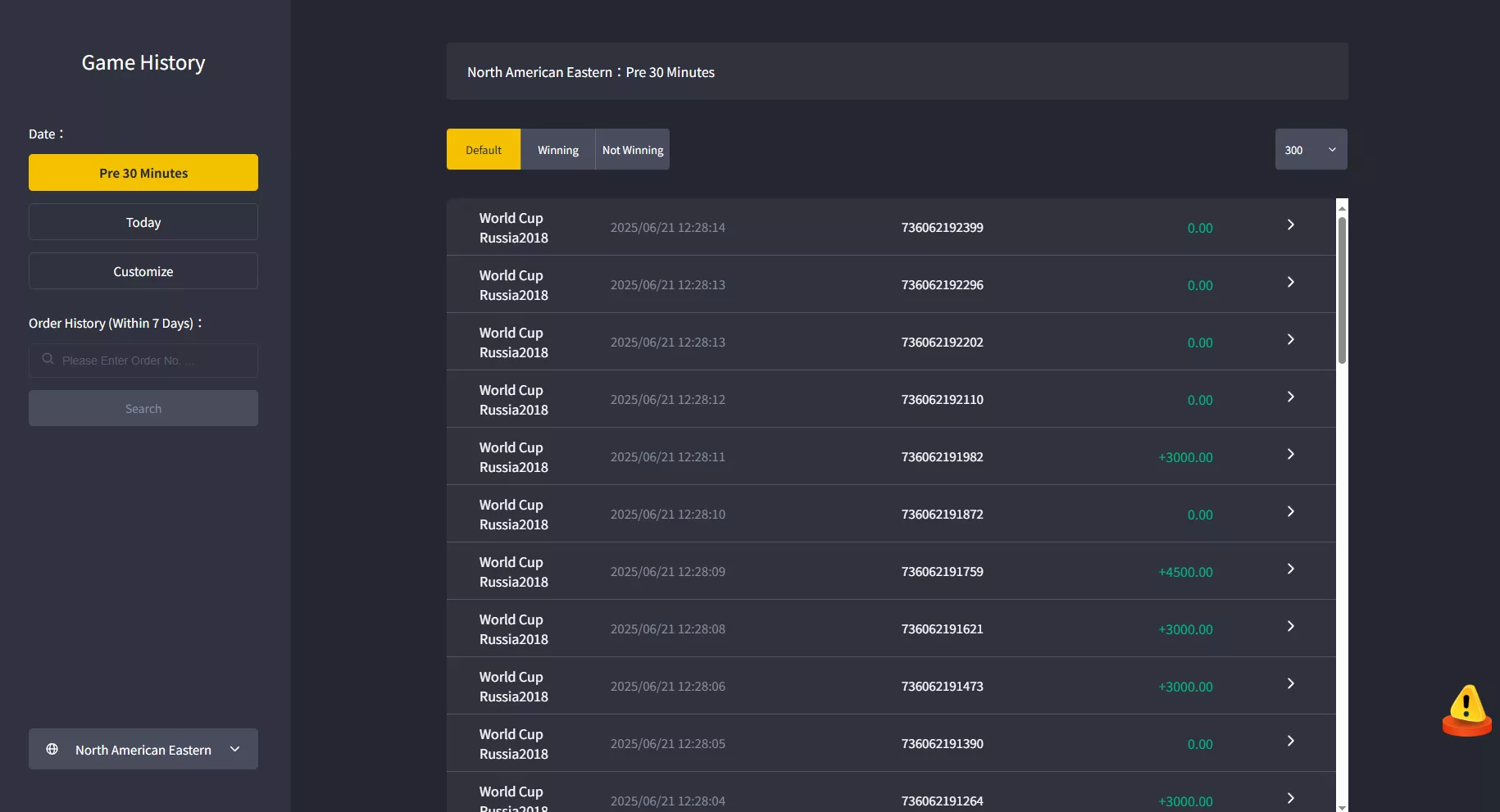This screenshot has height=812, width=1500.
Task: Expand order 736062192399 details arrow
Action: point(1290,225)
